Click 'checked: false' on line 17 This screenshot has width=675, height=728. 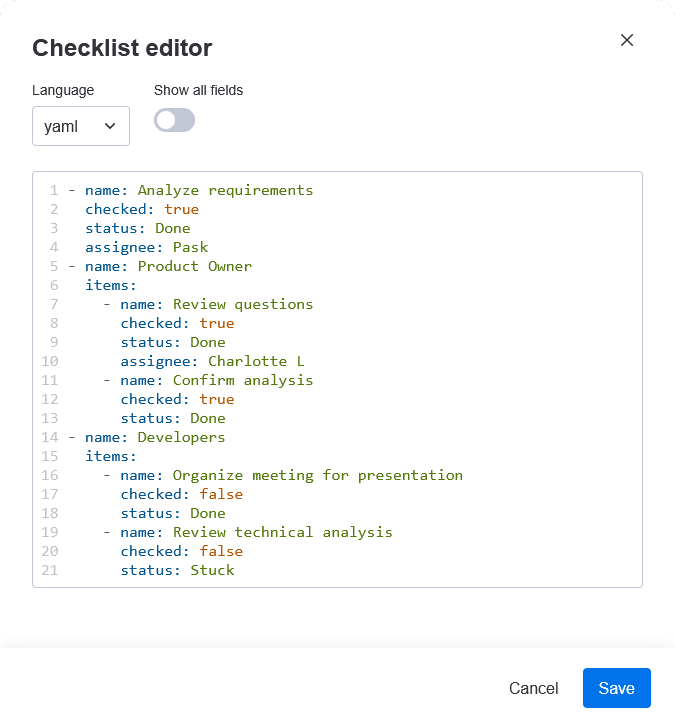[182, 494]
